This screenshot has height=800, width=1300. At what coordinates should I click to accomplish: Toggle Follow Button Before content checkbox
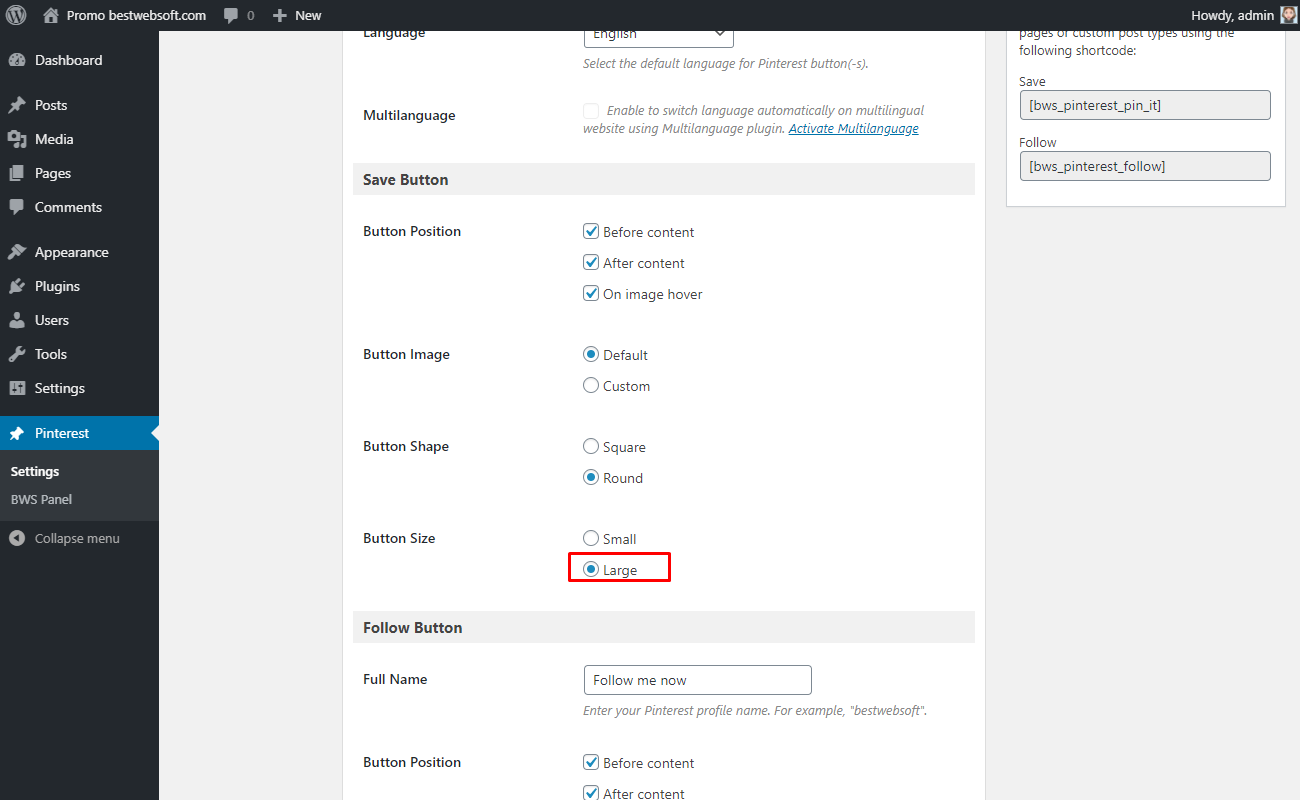(x=591, y=763)
